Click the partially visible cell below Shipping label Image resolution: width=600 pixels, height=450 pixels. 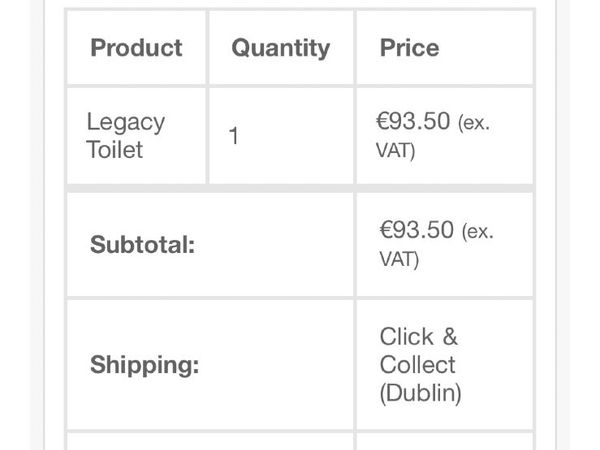tap(209, 441)
